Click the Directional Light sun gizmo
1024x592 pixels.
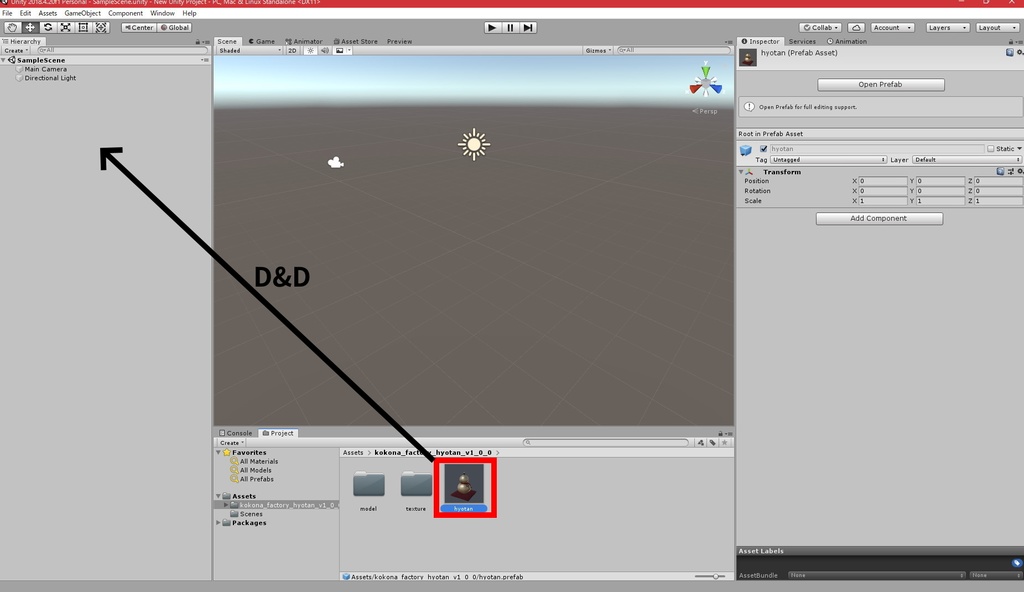point(474,144)
